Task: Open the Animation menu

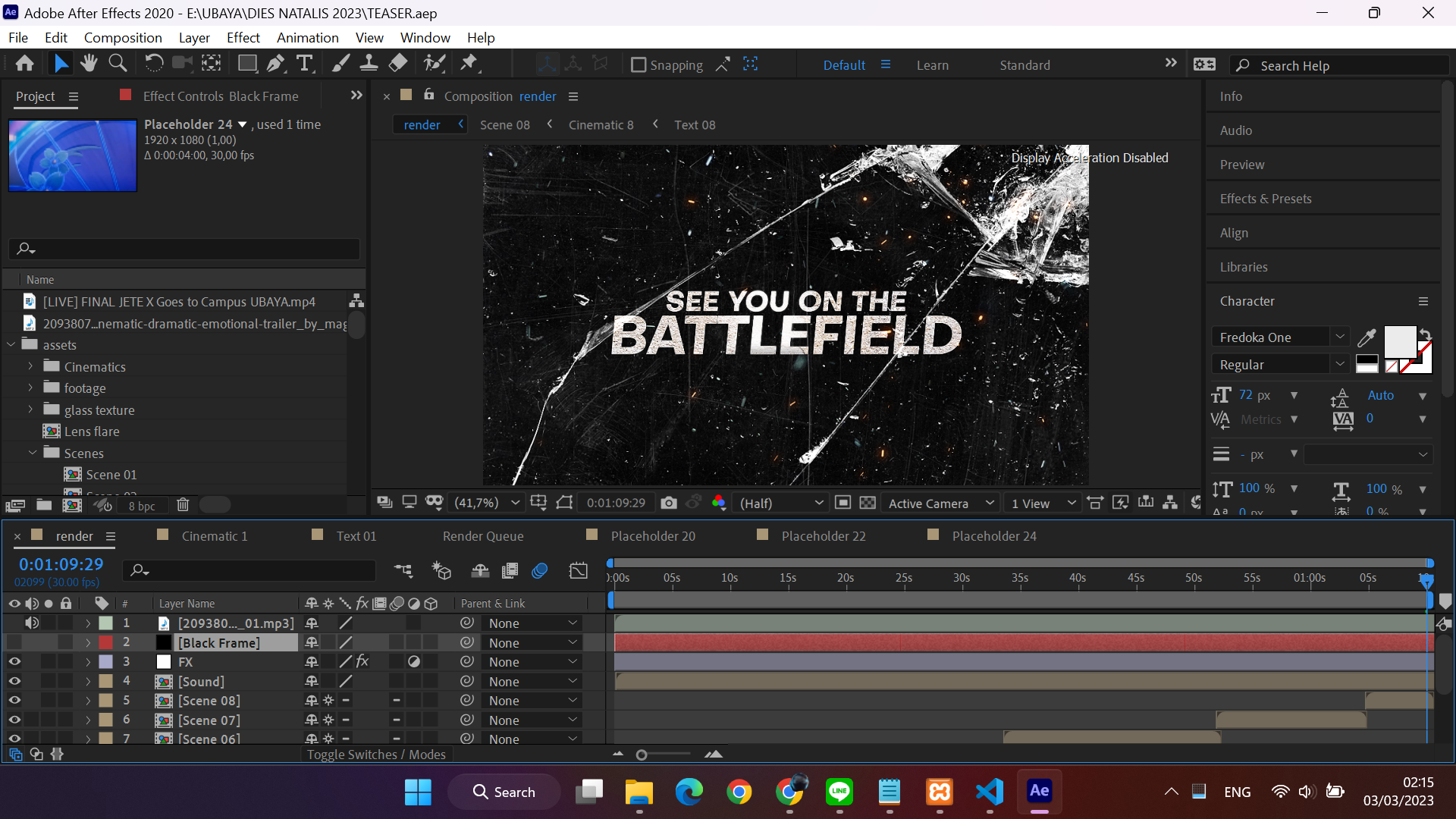Action: [307, 37]
